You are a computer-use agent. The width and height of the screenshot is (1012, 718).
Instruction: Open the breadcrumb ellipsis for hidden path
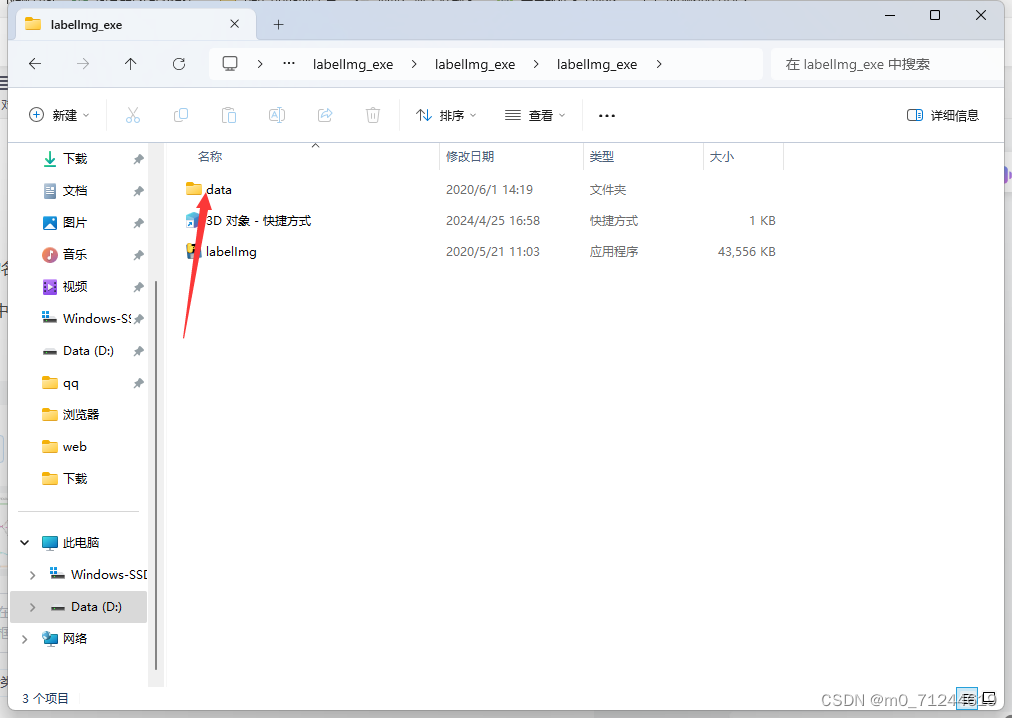(288, 63)
